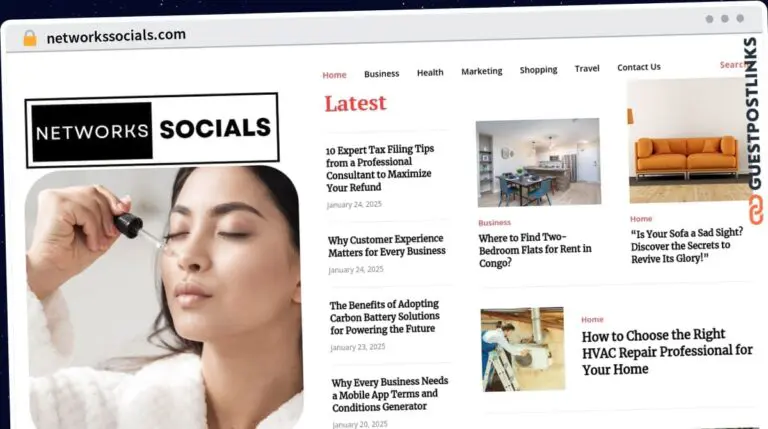The width and height of the screenshot is (768, 429).
Task: Read 10 Expert Tax Filing Tips article
Action: click(380, 168)
